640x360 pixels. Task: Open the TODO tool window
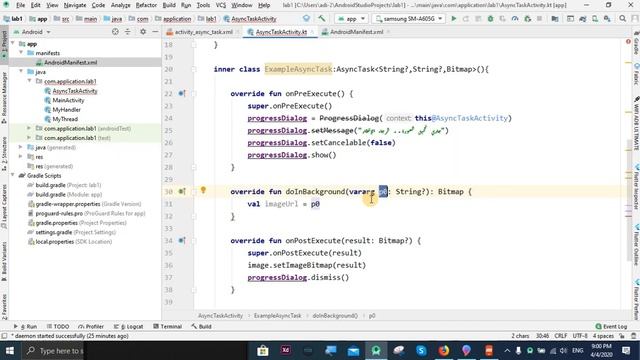(58, 327)
